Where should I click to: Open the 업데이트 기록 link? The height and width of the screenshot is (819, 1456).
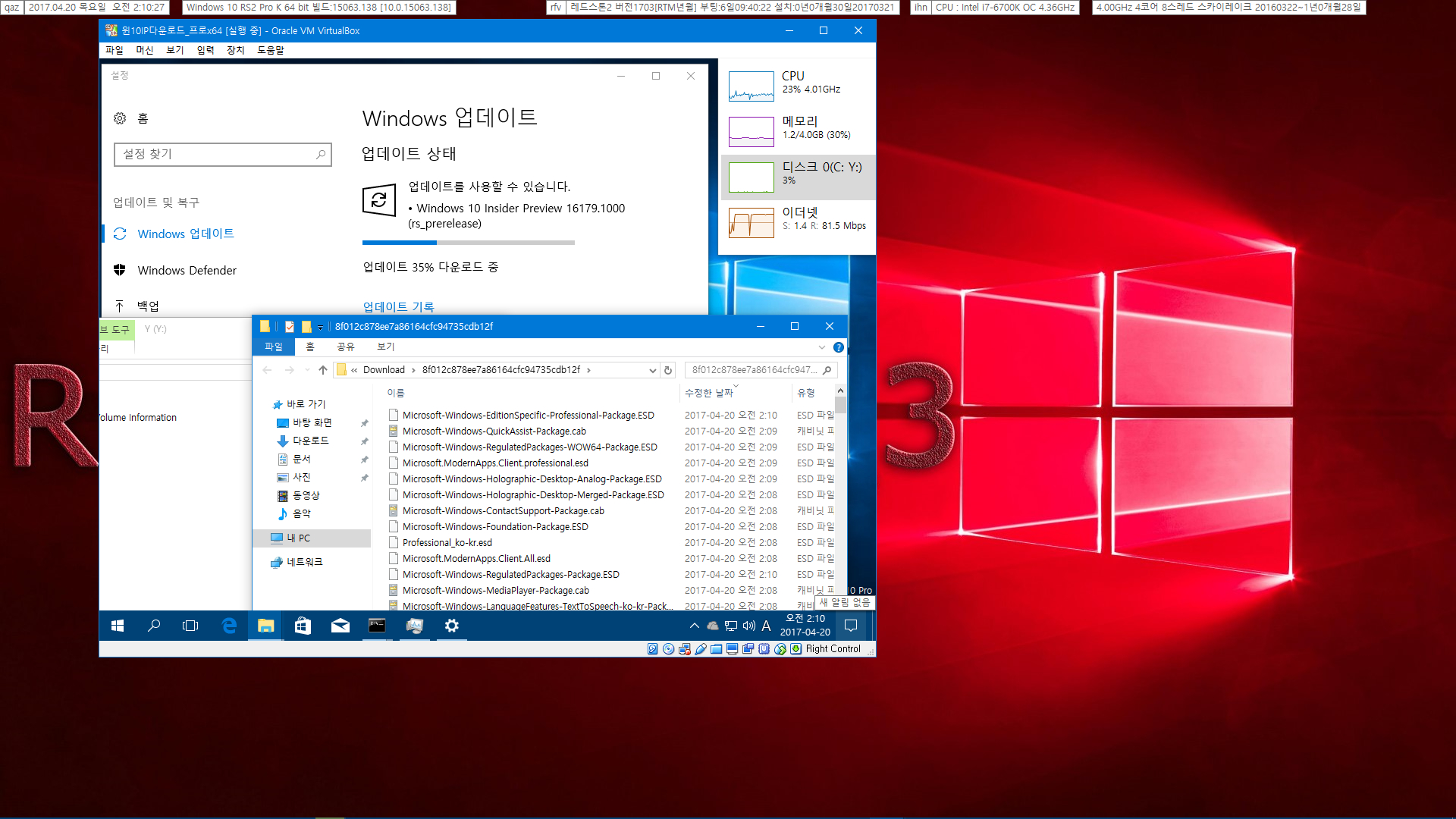[398, 306]
